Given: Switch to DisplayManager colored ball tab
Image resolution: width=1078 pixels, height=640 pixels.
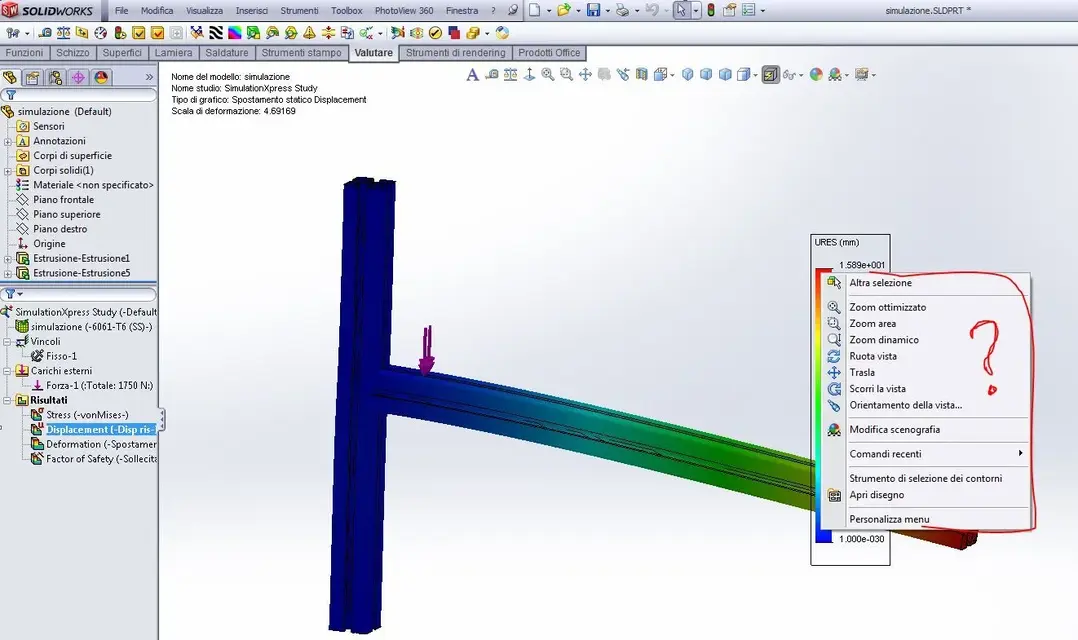Looking at the screenshot, I should pyautogui.click(x=101, y=78).
